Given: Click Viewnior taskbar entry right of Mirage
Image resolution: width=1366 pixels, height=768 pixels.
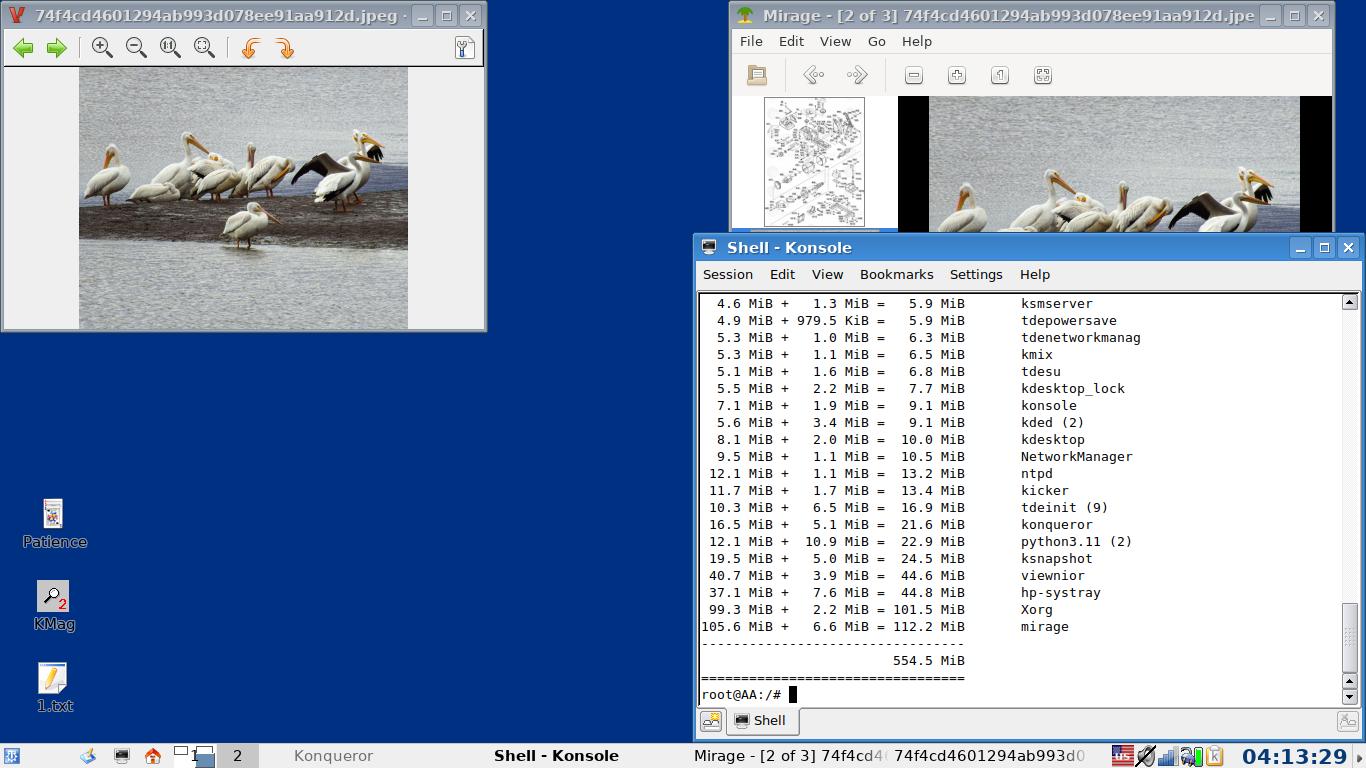Looking at the screenshot, I should click(989, 756).
